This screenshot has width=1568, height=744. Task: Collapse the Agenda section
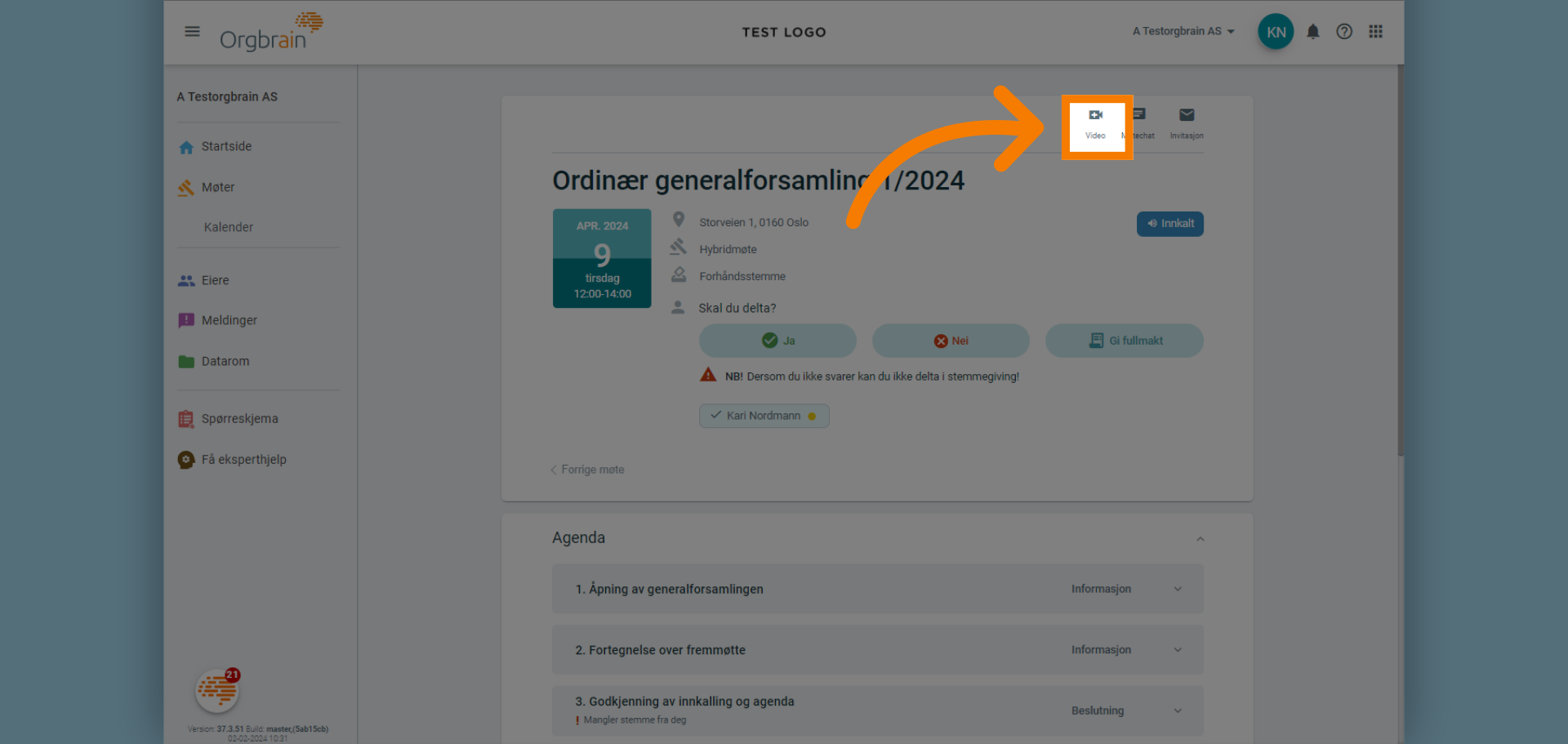point(1200,539)
